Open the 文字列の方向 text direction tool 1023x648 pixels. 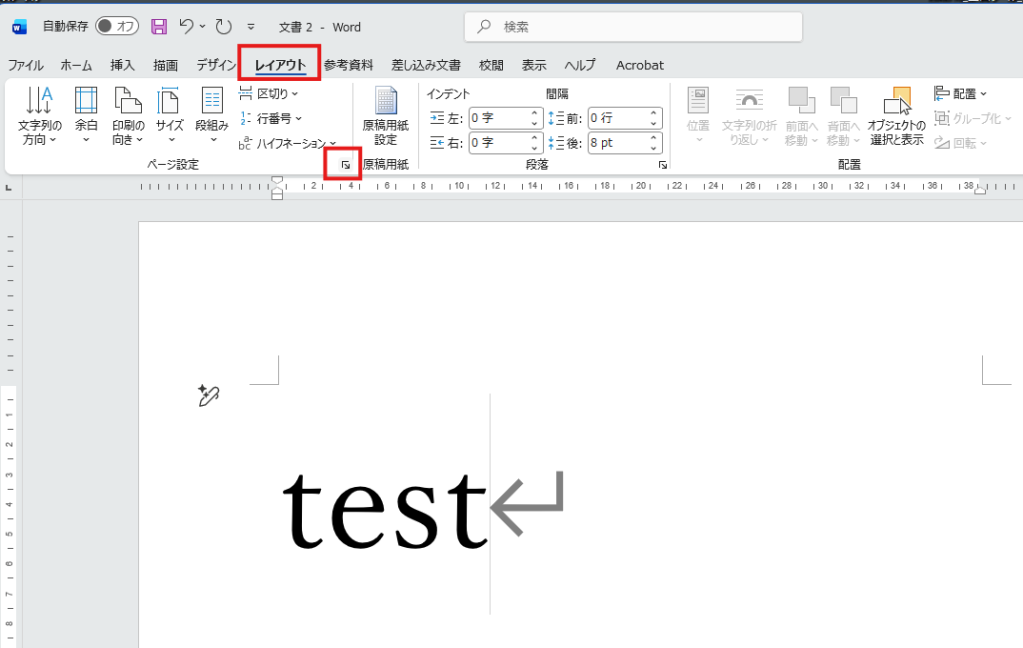click(x=40, y=115)
